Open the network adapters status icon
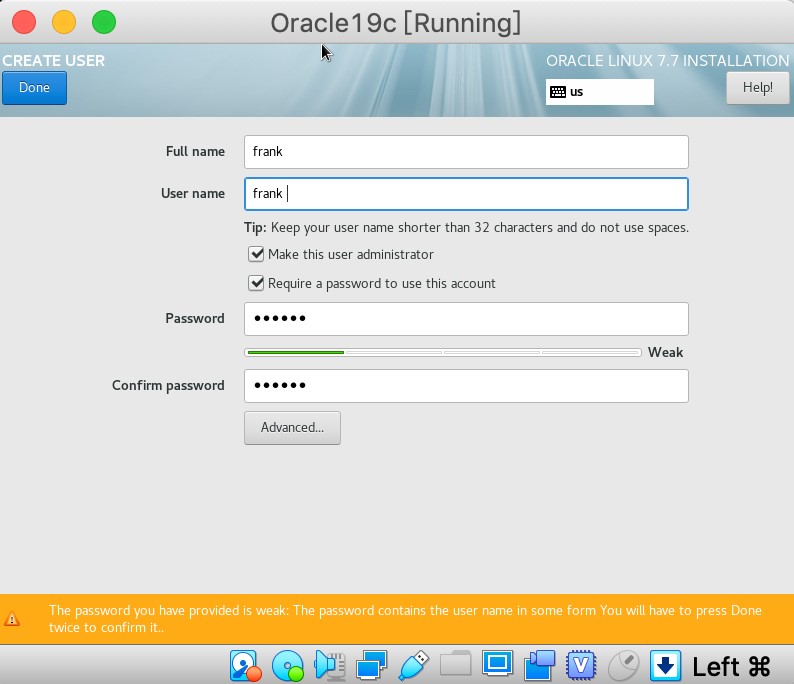The image size is (794, 684). [x=372, y=665]
